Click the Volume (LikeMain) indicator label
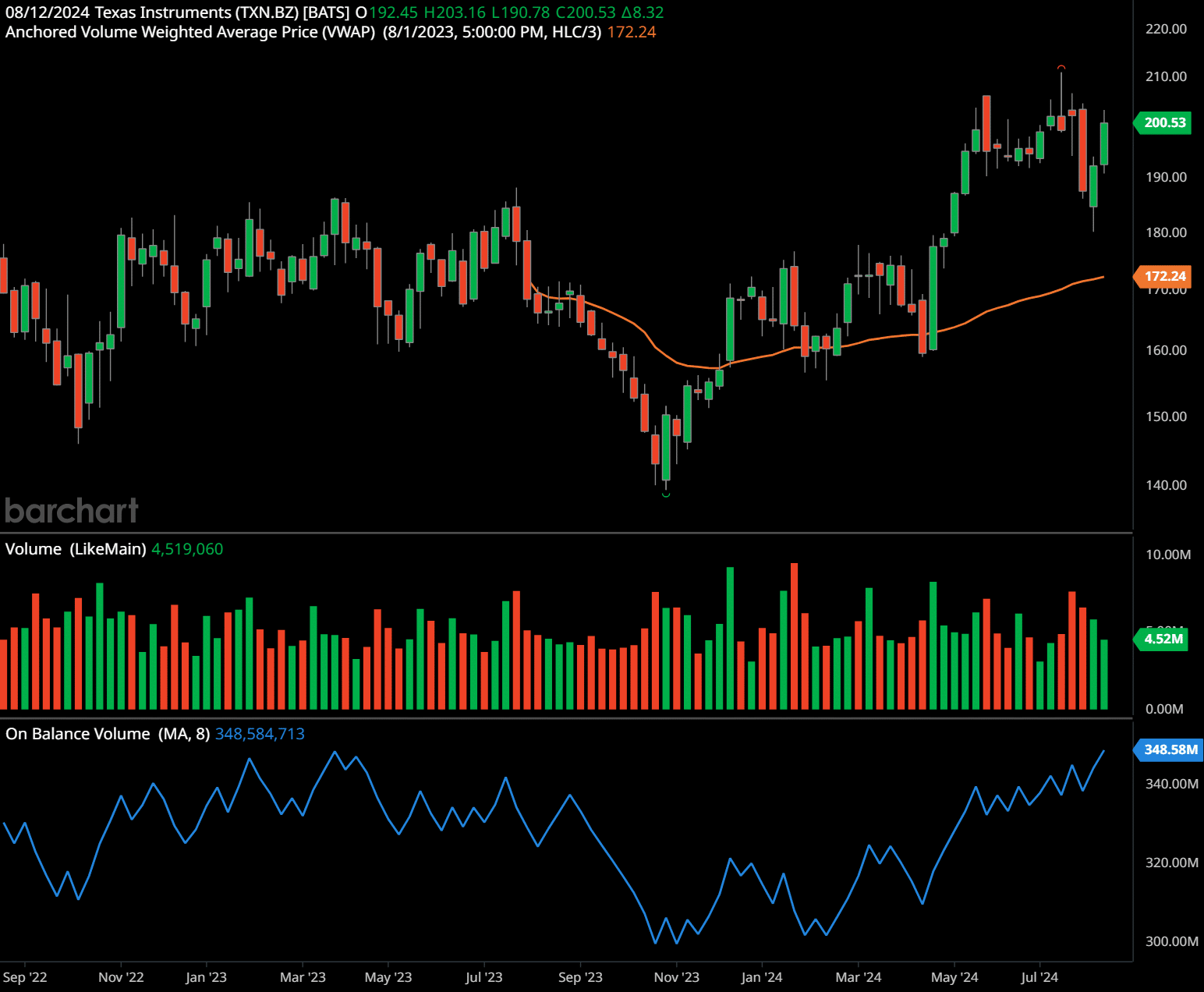This screenshot has height=992, width=1204. tap(76, 549)
